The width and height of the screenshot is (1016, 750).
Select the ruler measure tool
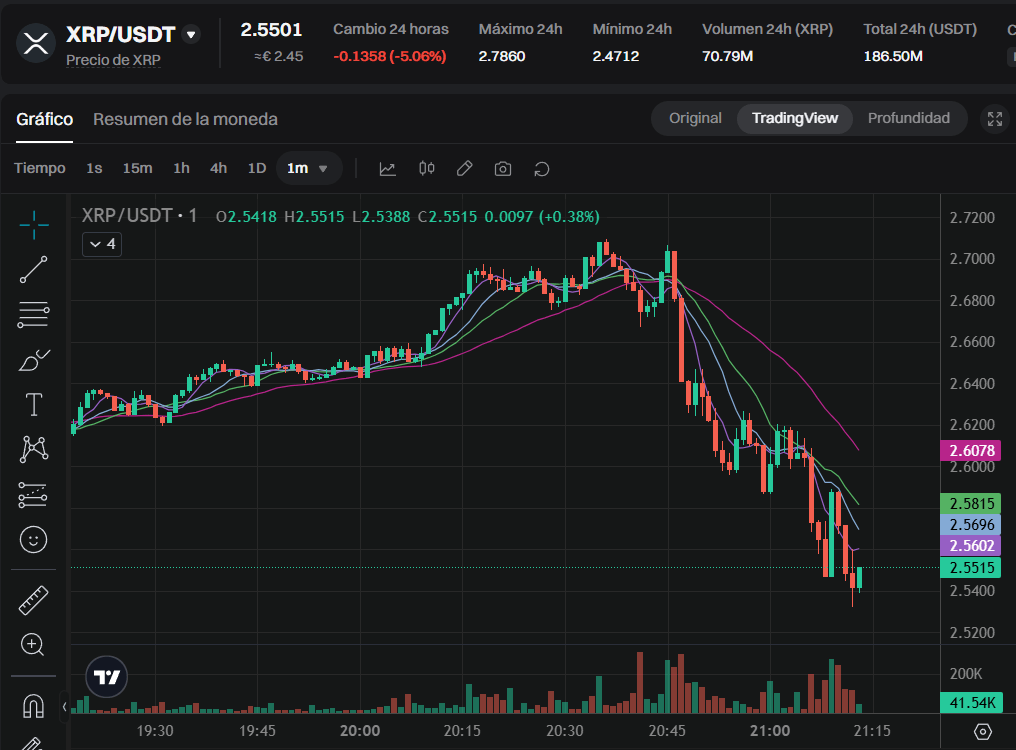[x=34, y=600]
